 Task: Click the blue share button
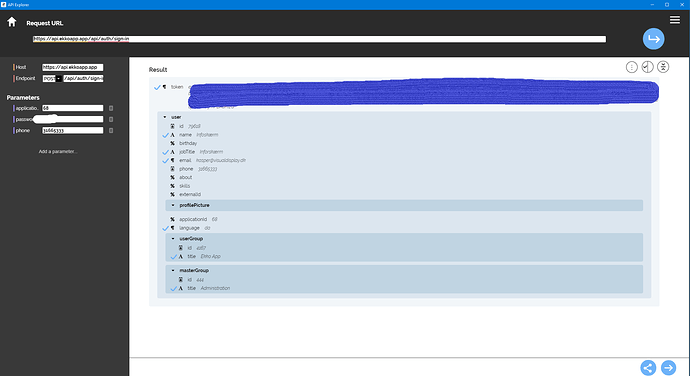648,368
